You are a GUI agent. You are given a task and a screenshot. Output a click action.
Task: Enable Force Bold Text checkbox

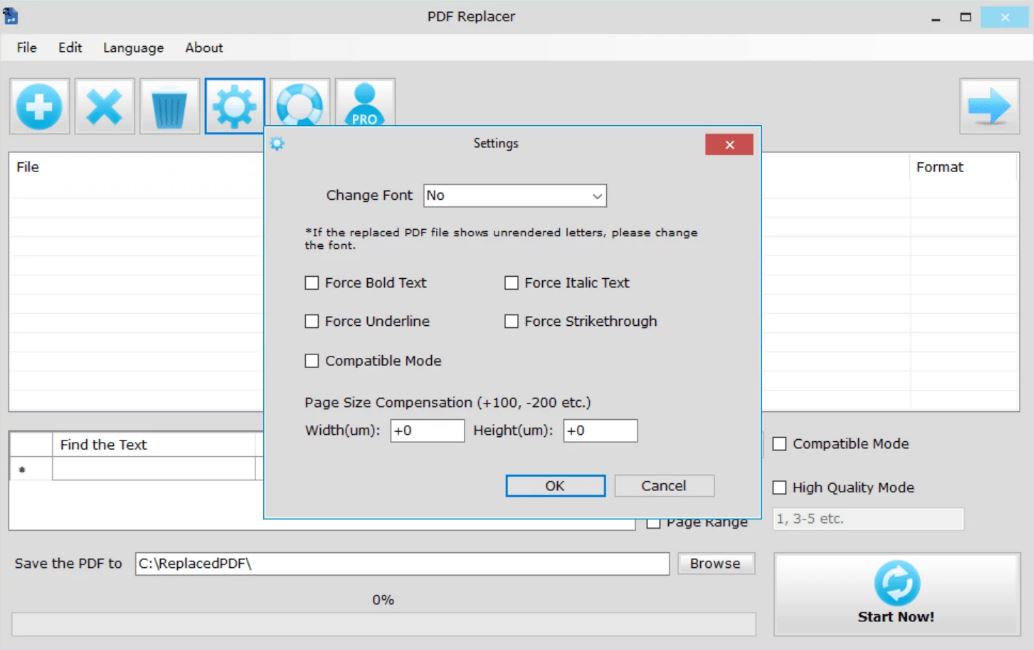[x=312, y=283]
